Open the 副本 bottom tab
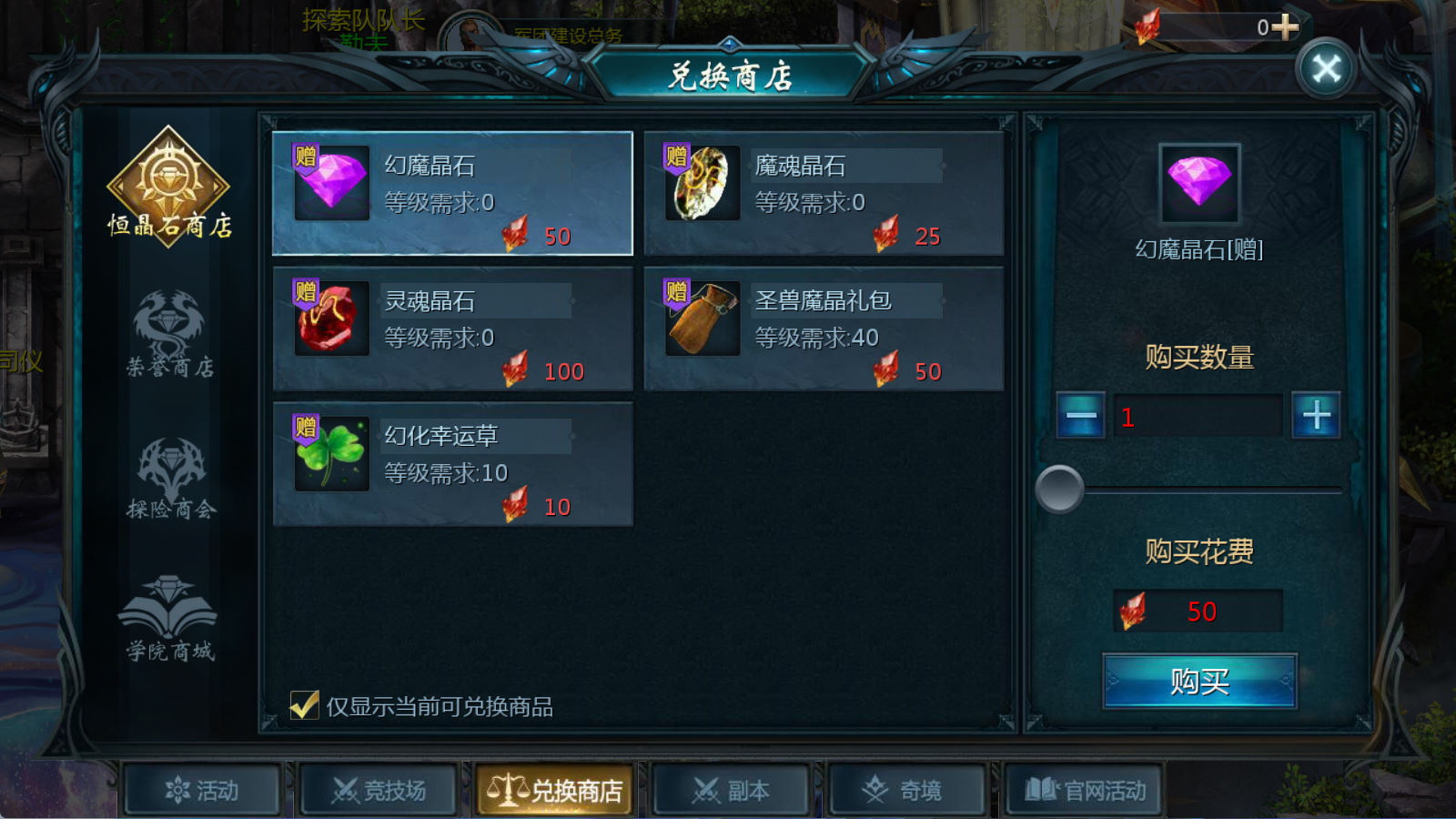This screenshot has height=819, width=1456. point(731,790)
